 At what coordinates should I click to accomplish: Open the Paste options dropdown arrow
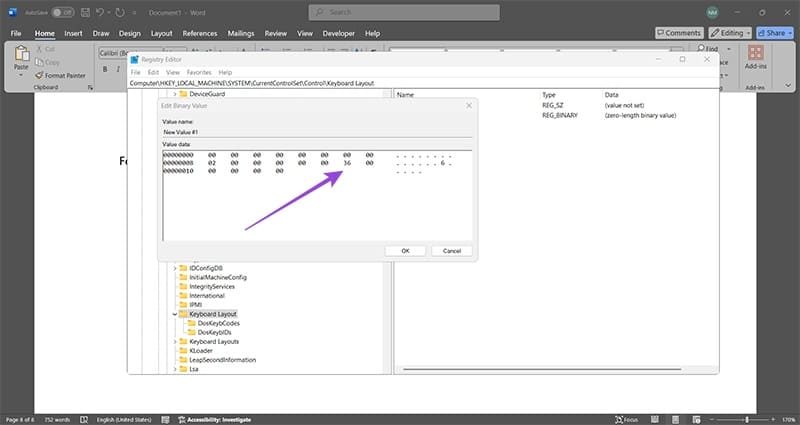tap(21, 75)
